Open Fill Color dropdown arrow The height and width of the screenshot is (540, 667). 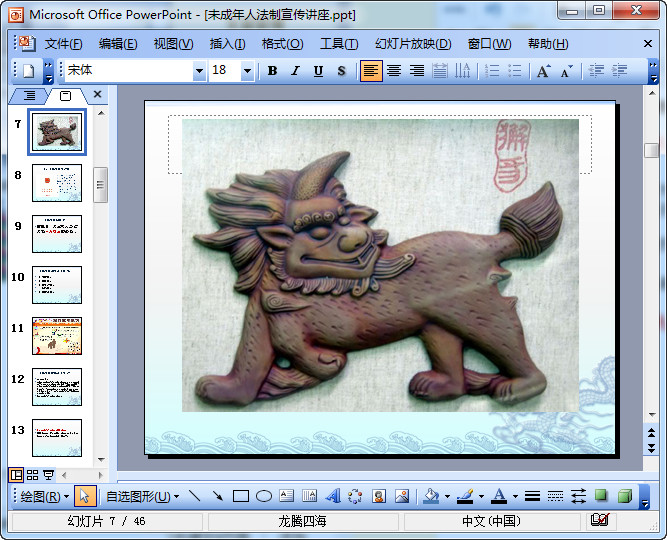click(x=448, y=496)
